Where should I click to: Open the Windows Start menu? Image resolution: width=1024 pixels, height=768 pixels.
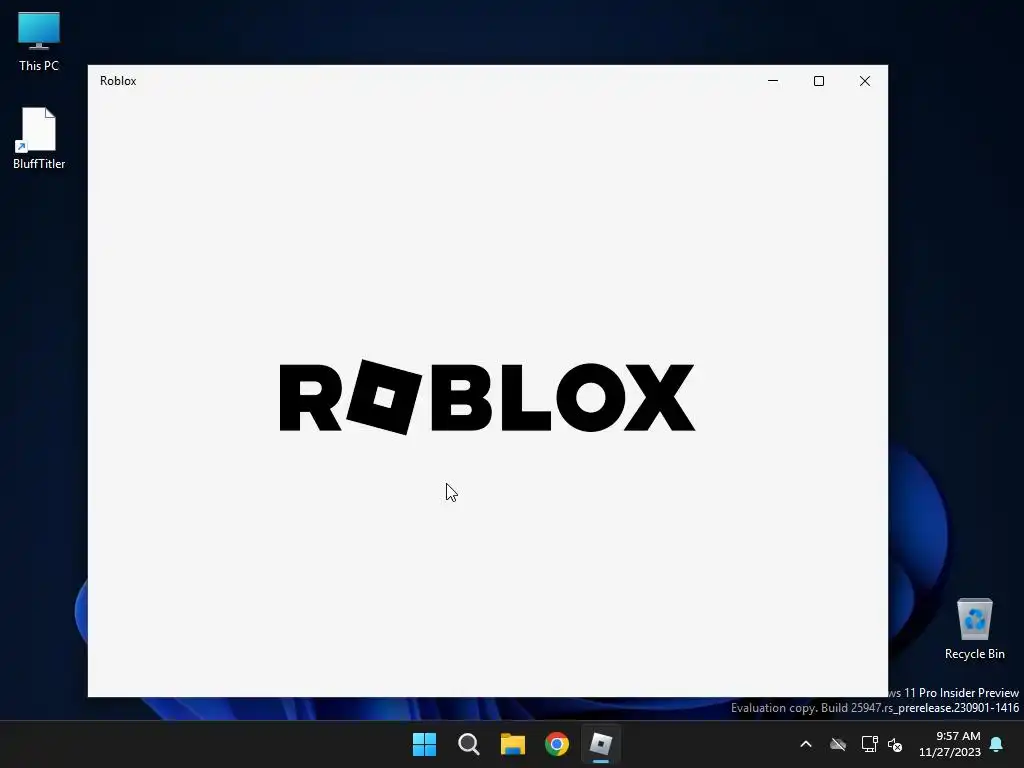click(424, 744)
